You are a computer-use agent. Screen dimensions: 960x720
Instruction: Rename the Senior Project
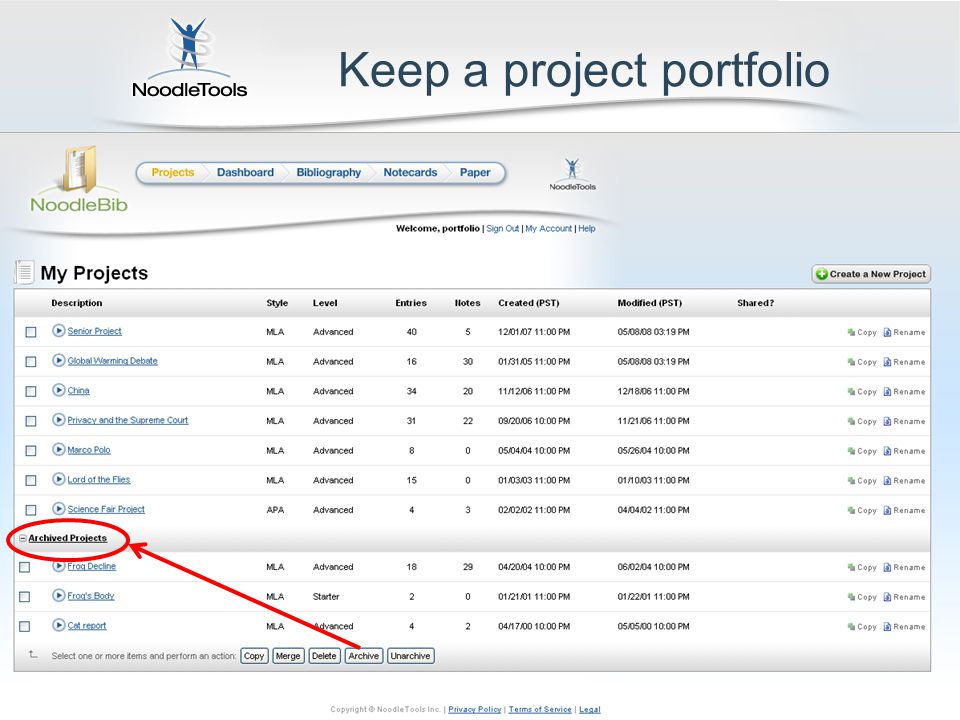pyautogui.click(x=904, y=332)
